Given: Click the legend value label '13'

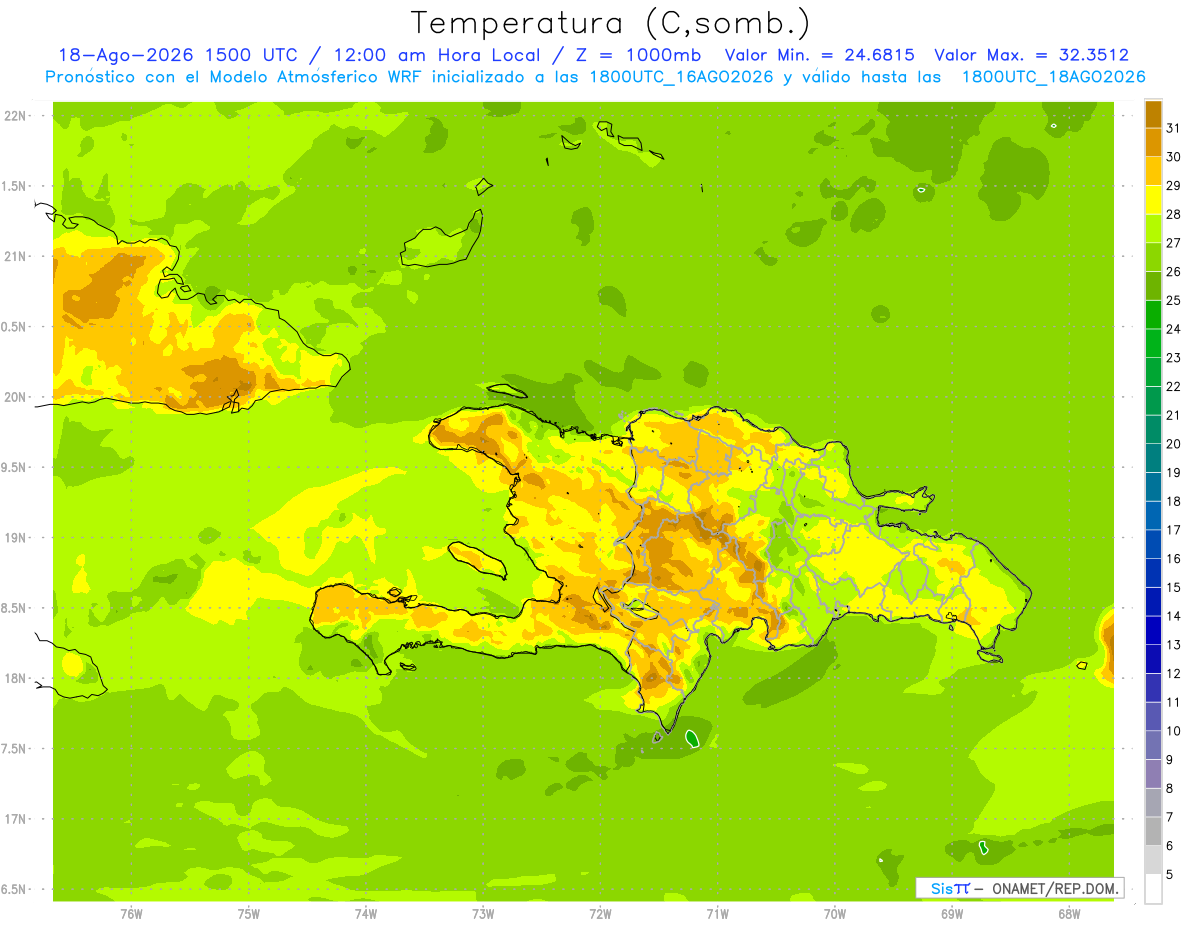Looking at the screenshot, I should [x=1173, y=644].
